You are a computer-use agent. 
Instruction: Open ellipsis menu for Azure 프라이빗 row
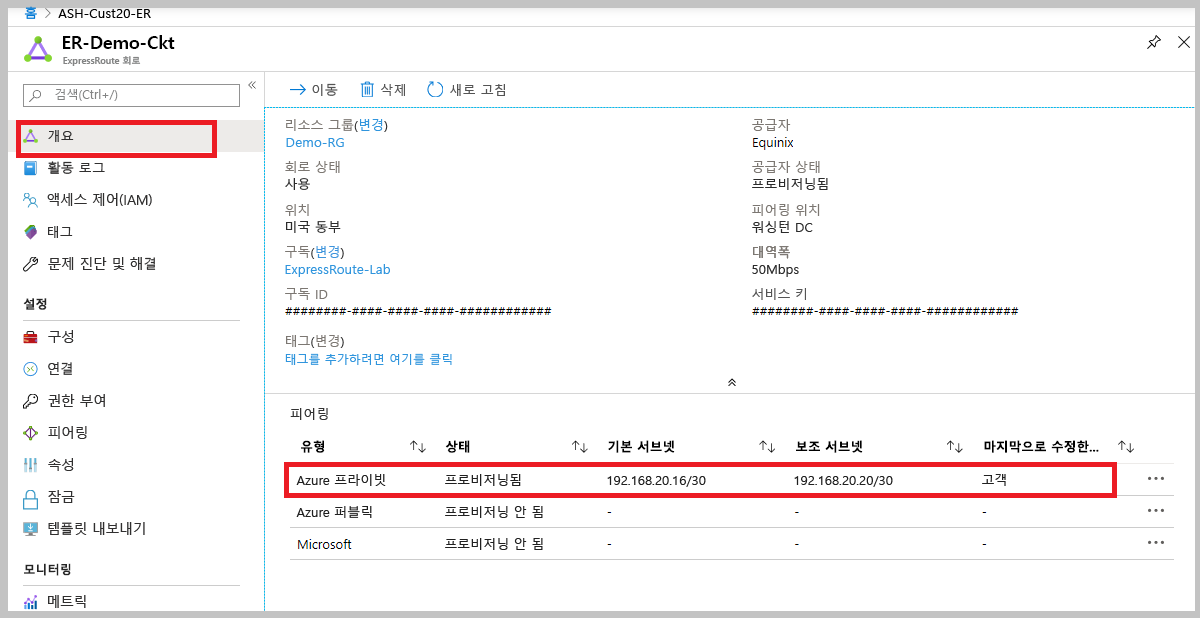(x=1156, y=479)
